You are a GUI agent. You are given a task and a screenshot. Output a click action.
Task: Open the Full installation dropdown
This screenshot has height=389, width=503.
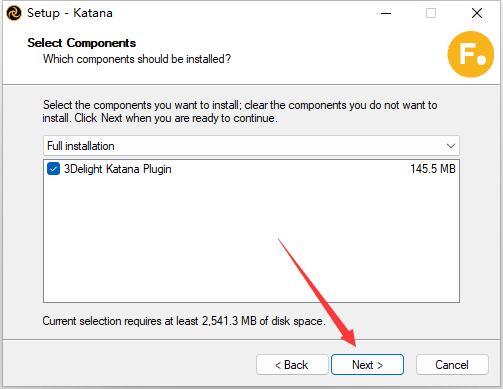[x=251, y=146]
